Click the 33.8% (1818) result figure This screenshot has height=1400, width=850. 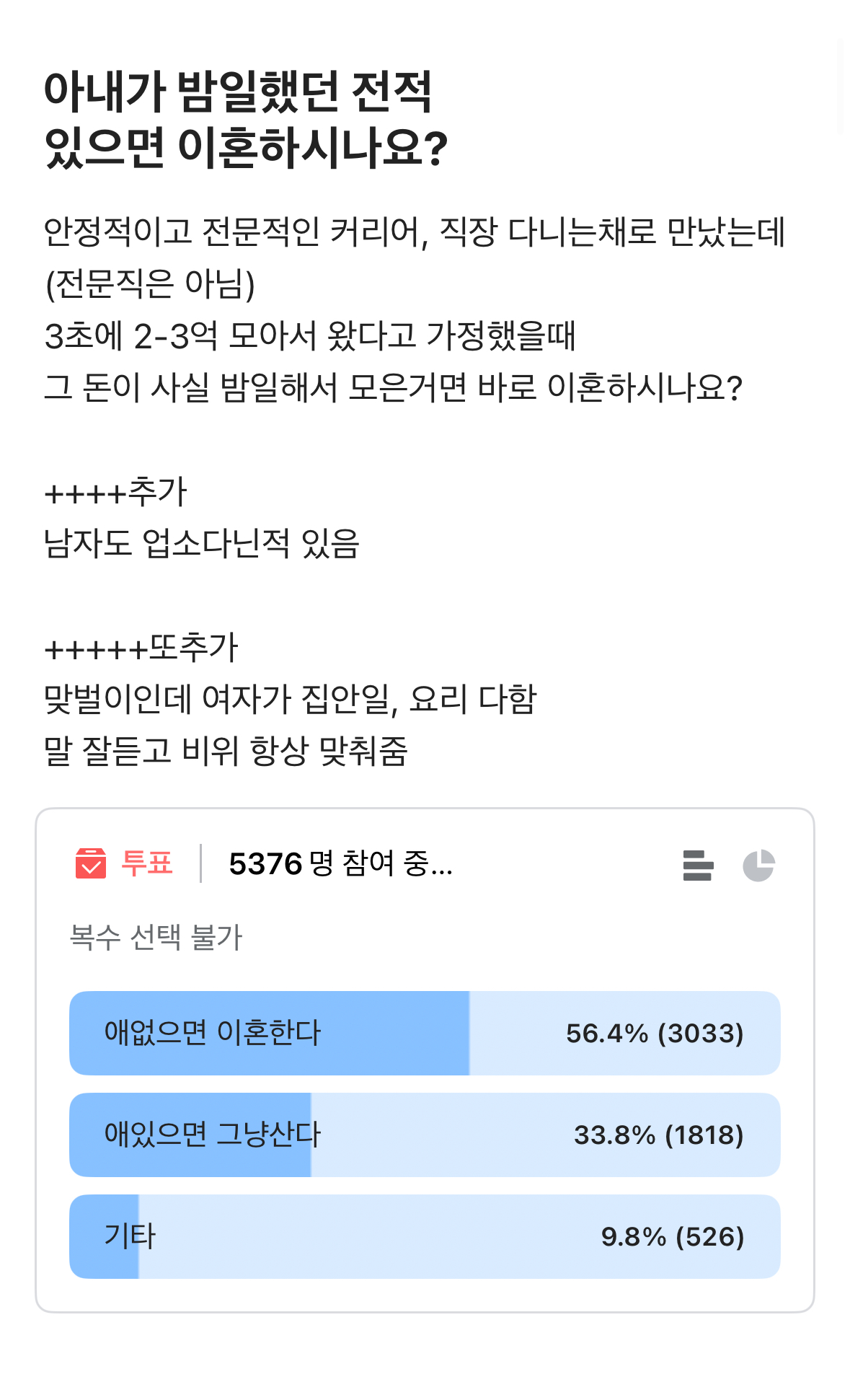658,1135
